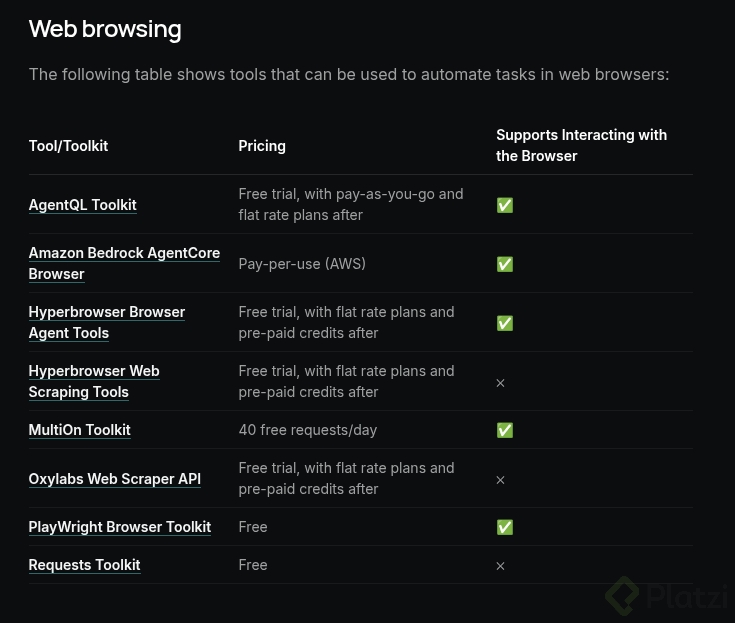Click the Pricing column header
The image size is (735, 623).
tap(262, 146)
